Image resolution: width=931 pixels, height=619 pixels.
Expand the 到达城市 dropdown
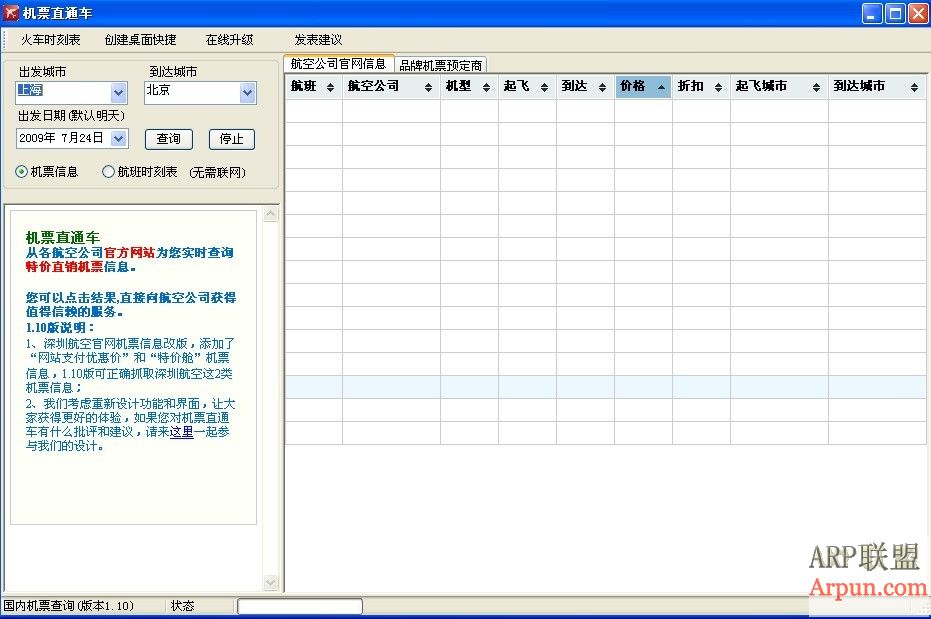coord(248,93)
